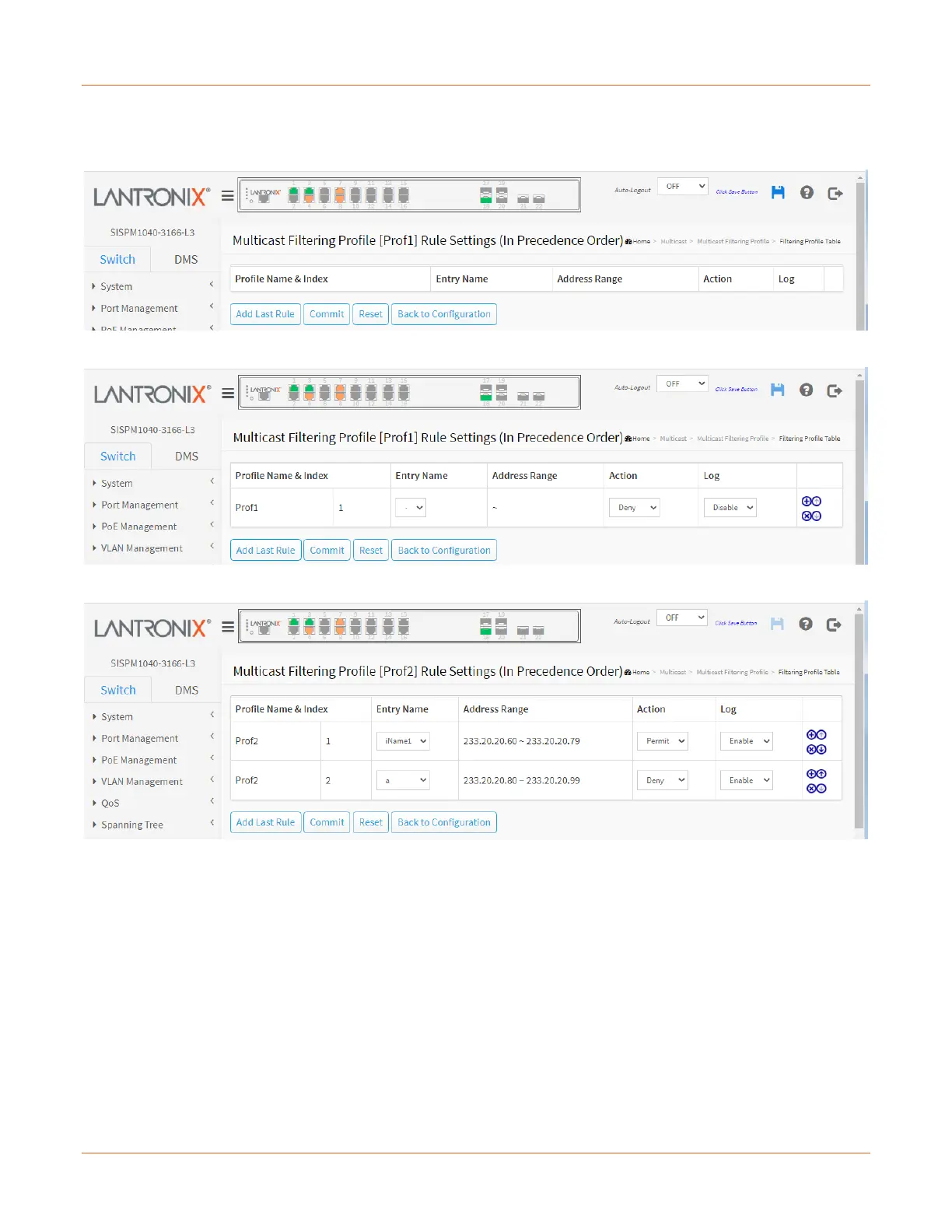This screenshot has height=1232, width=952.
Task: Click the delete X icon on Prof2 rule 2
Action: coord(811,788)
